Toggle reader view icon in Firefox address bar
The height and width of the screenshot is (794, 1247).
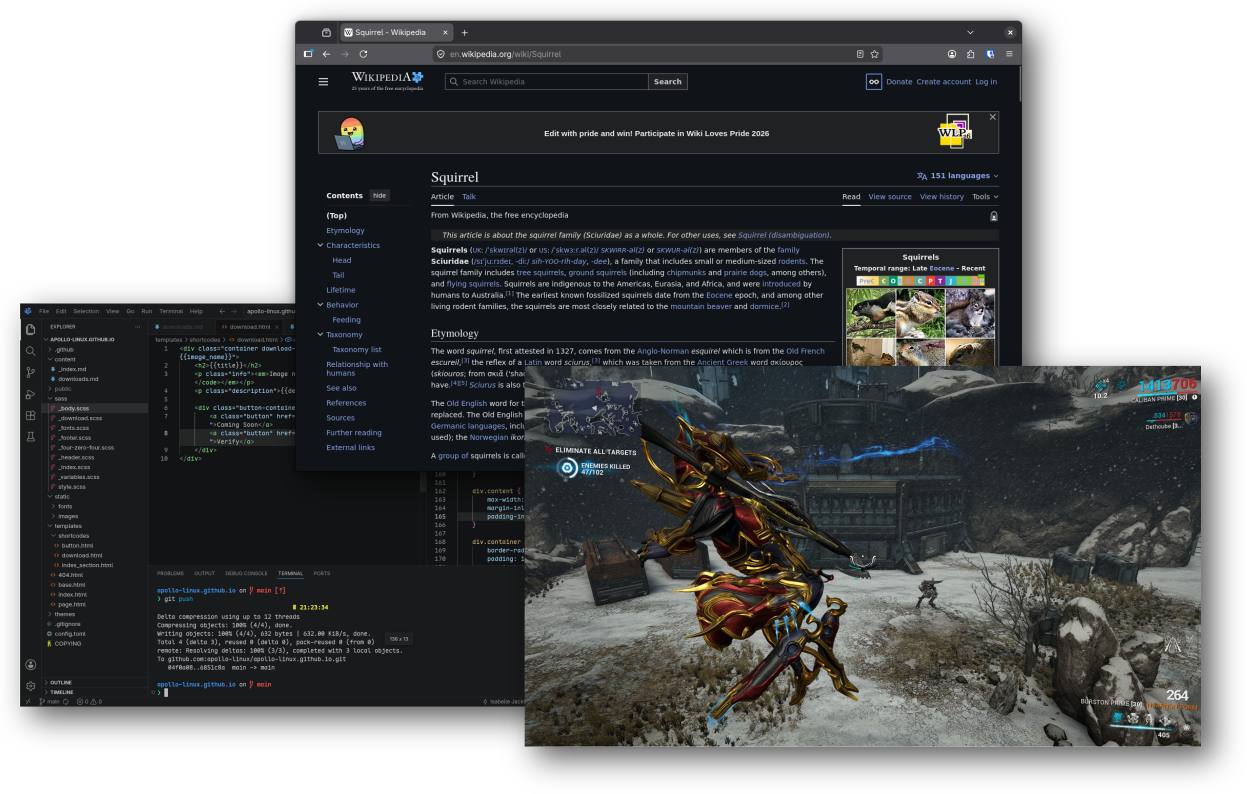pos(859,54)
